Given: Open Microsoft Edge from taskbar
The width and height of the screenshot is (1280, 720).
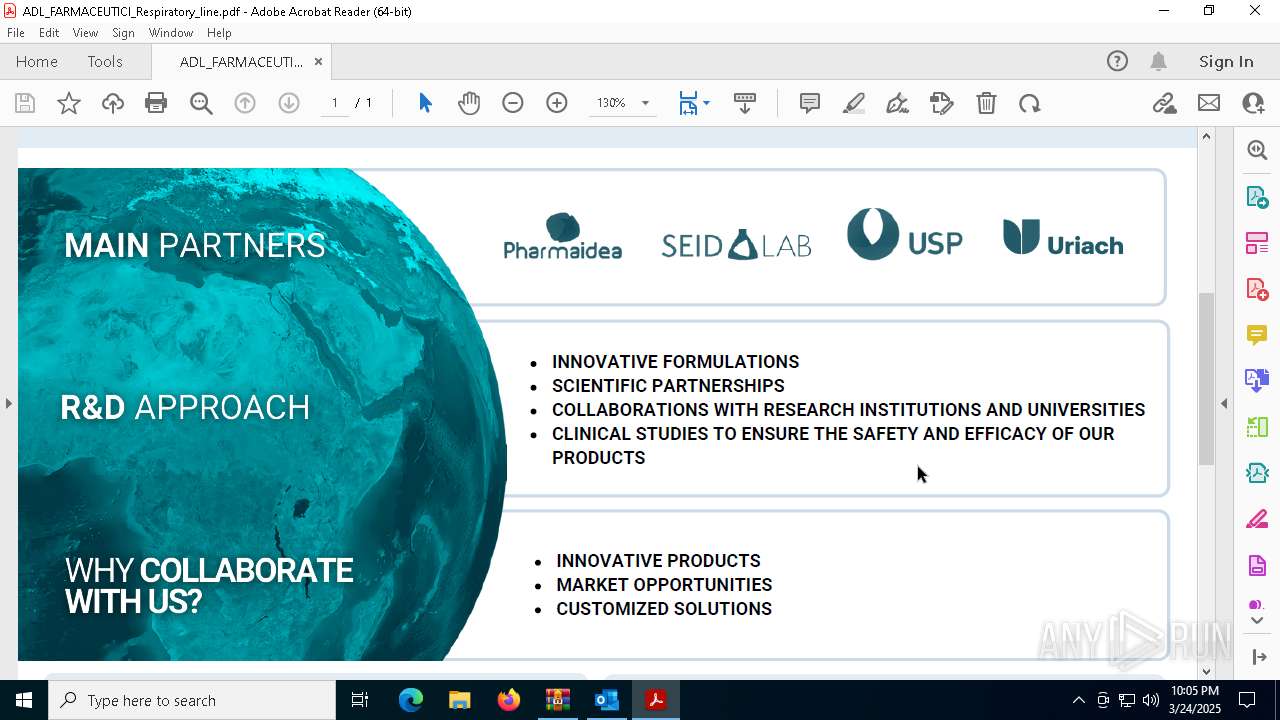Looking at the screenshot, I should click(x=411, y=700).
